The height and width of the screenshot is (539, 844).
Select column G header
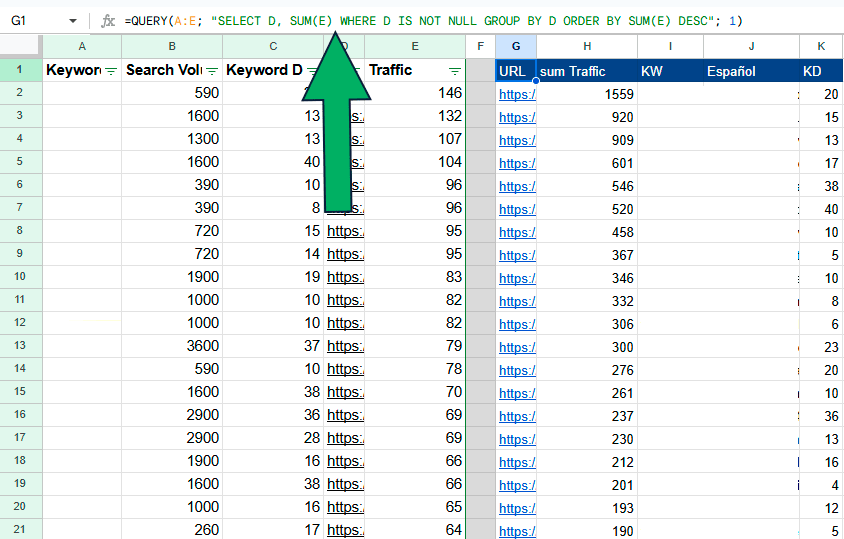(x=515, y=47)
